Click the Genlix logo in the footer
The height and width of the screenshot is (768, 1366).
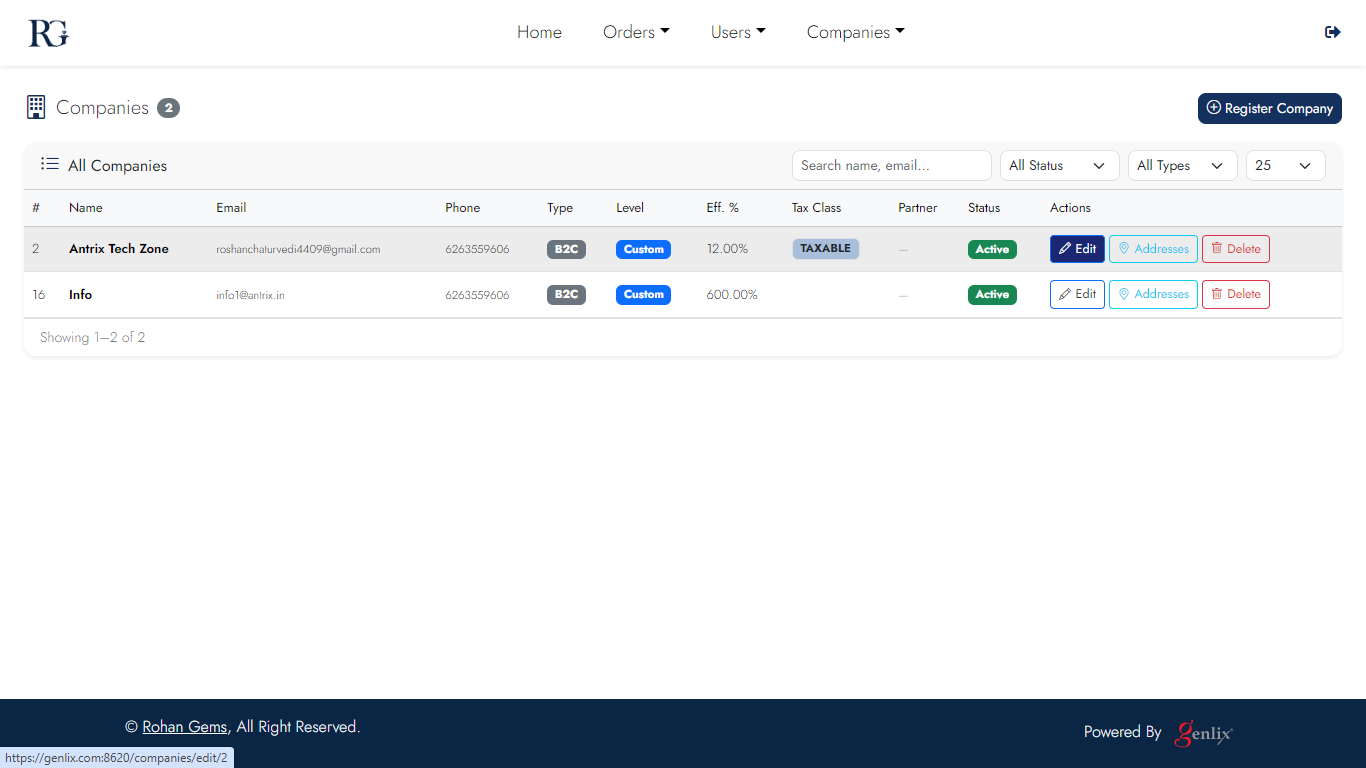coord(1204,732)
